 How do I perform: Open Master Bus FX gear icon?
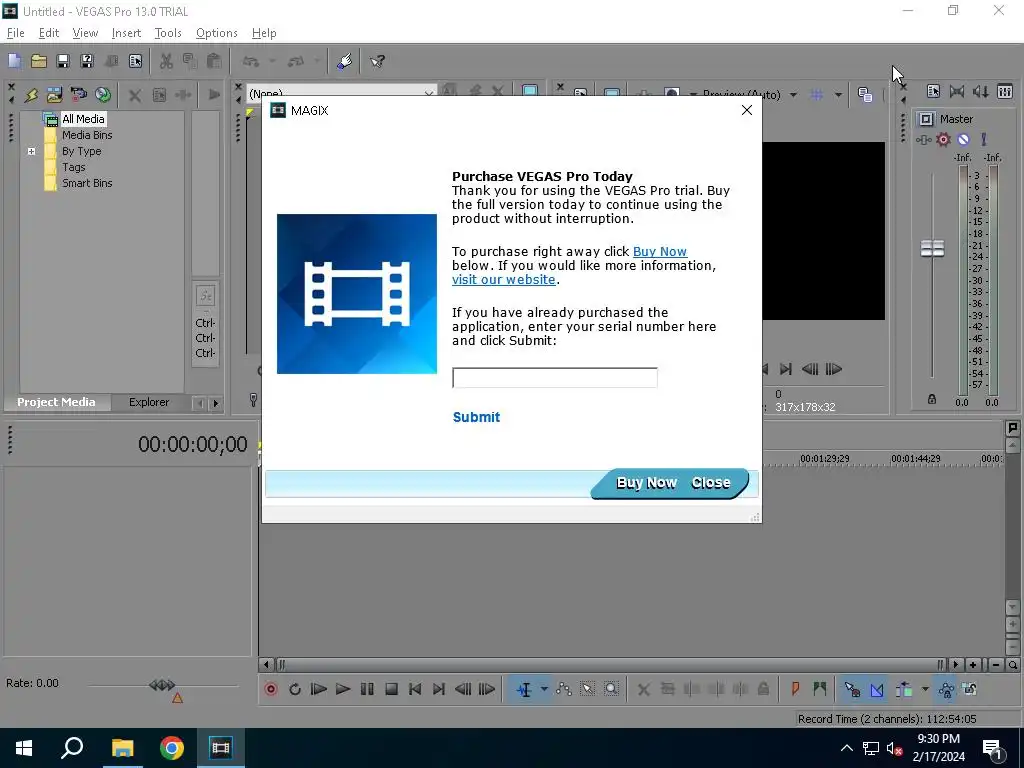(x=943, y=139)
